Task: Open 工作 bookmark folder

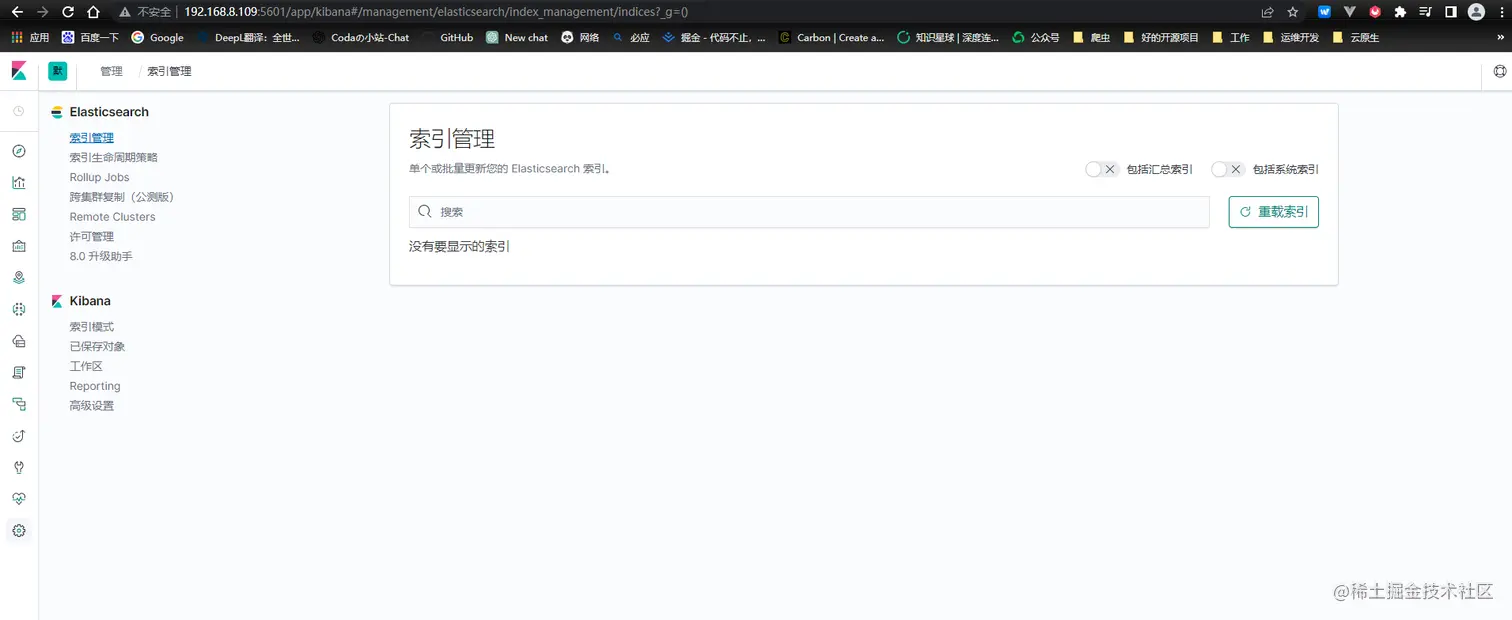Action: 1230,37
